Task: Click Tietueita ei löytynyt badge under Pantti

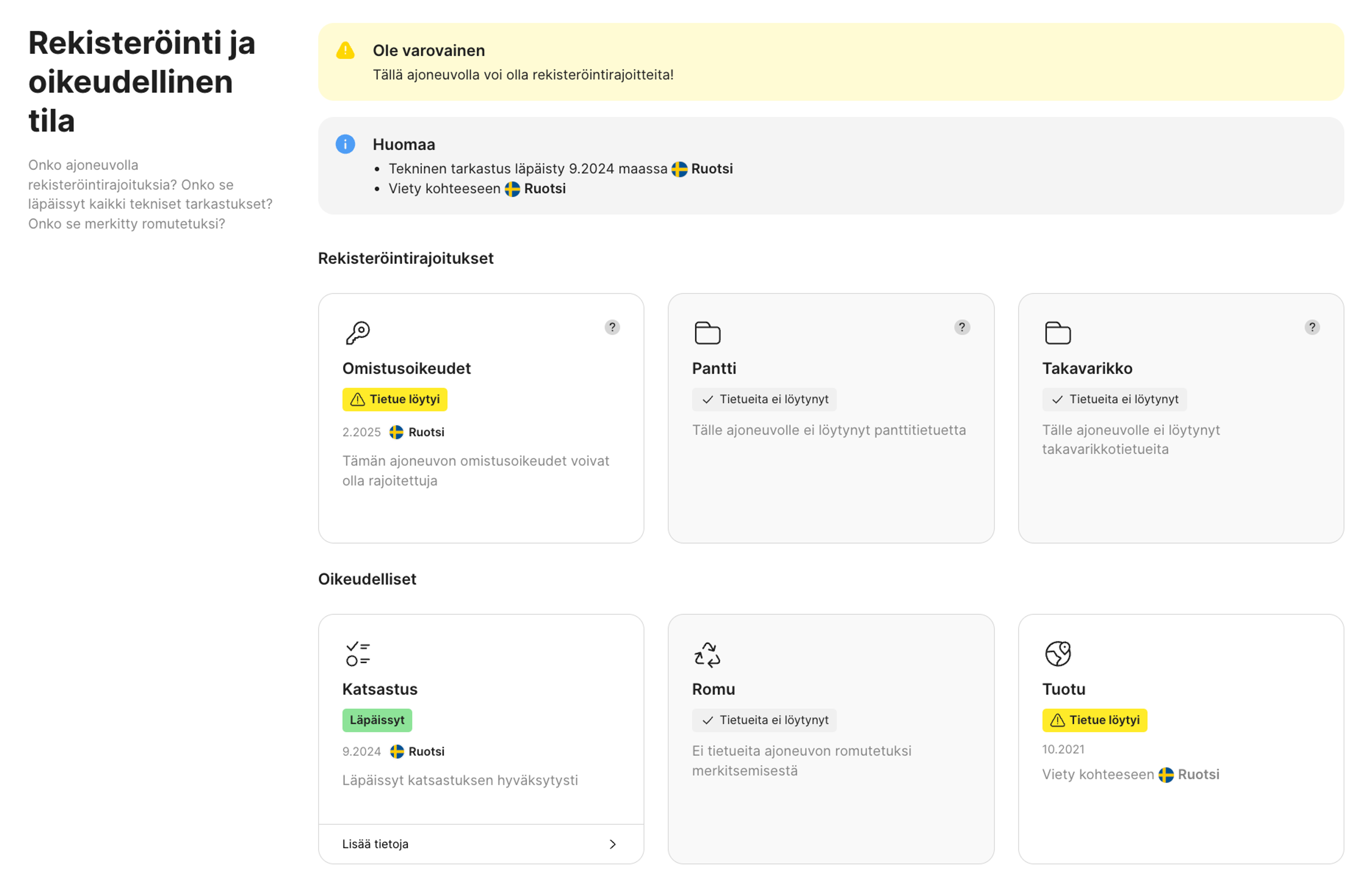Action: pyautogui.click(x=764, y=399)
